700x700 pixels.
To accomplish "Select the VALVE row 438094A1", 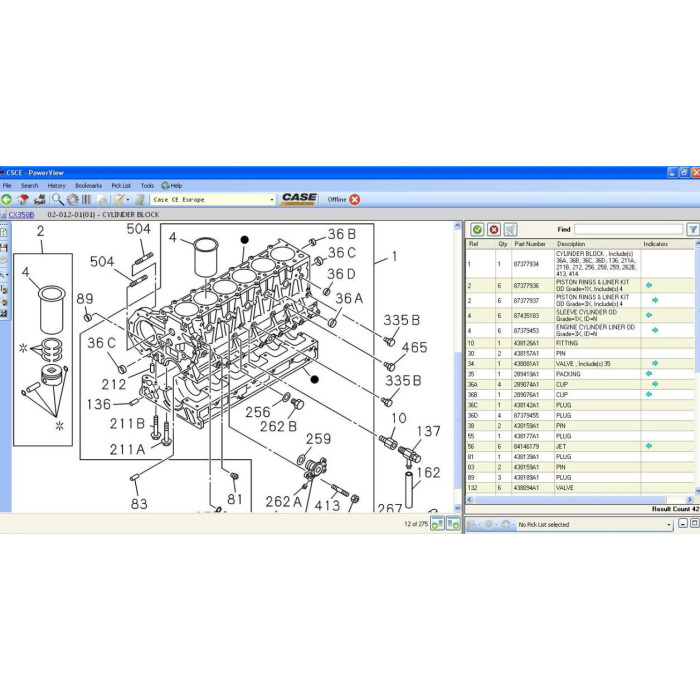I will (580, 488).
